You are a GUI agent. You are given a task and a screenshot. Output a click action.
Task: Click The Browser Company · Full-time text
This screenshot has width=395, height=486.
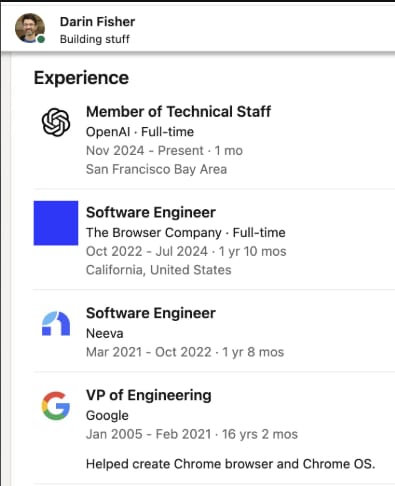coord(186,233)
